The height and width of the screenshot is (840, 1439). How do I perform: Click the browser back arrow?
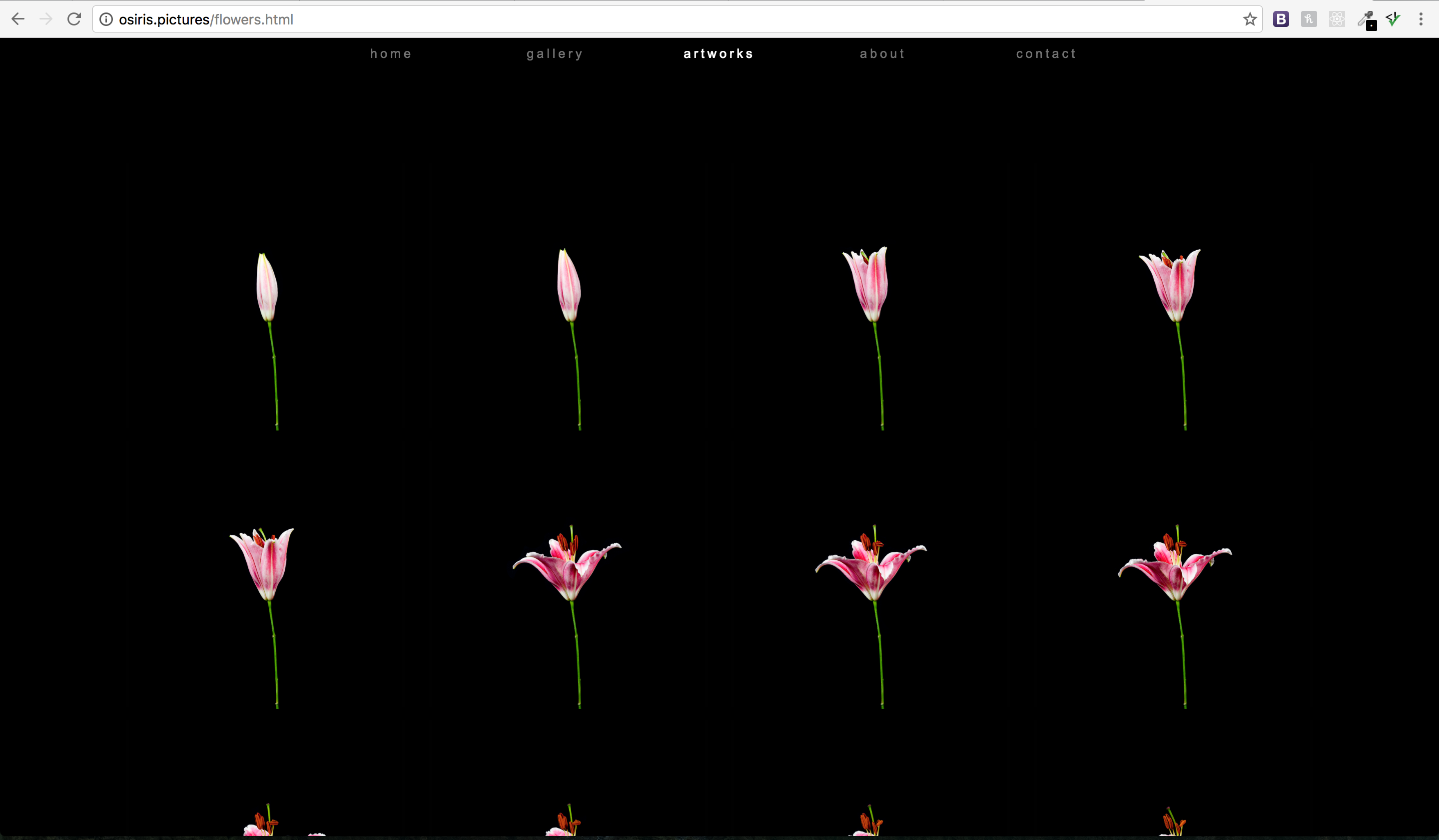pyautogui.click(x=17, y=19)
